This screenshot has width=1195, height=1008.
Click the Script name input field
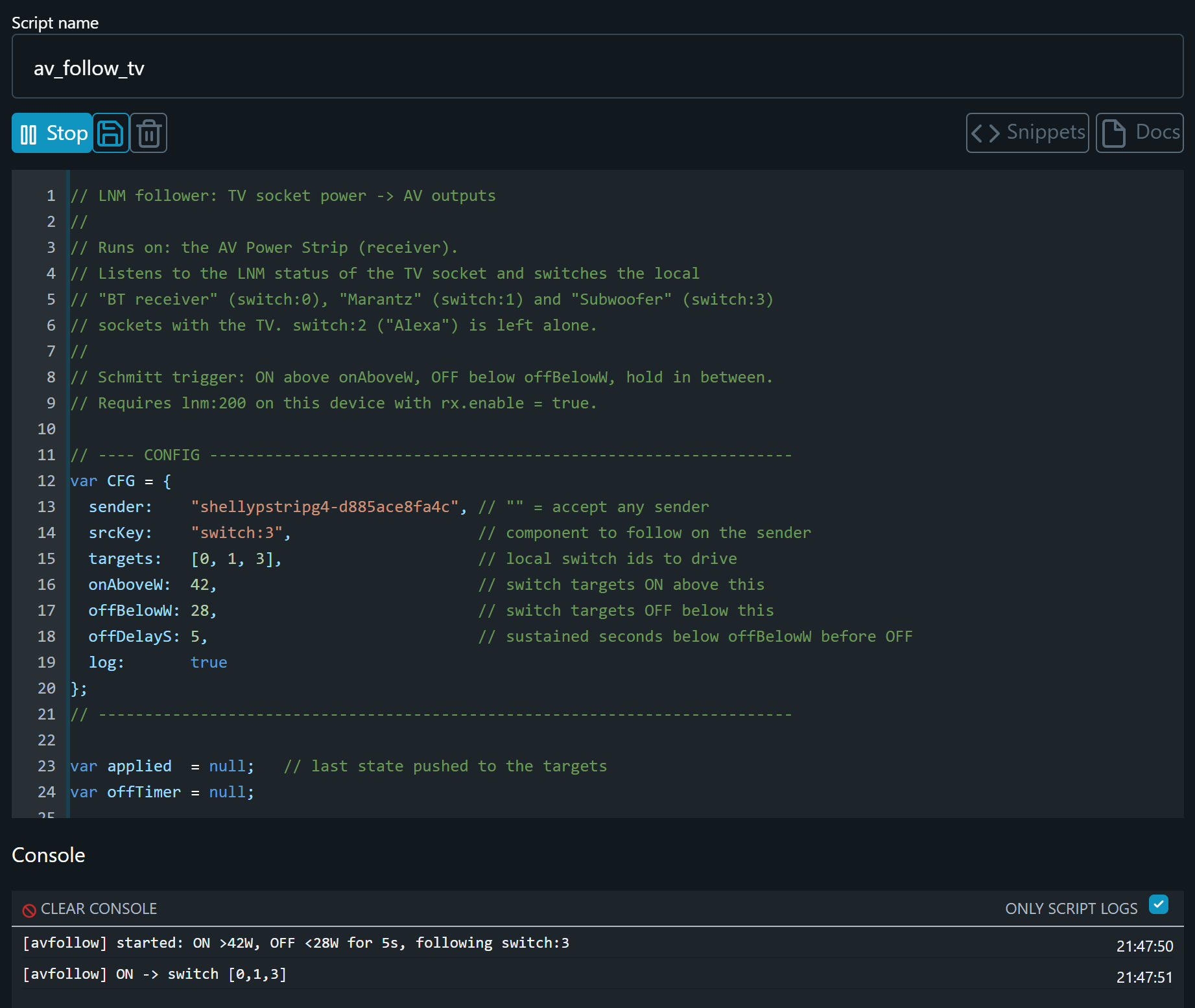tap(598, 67)
